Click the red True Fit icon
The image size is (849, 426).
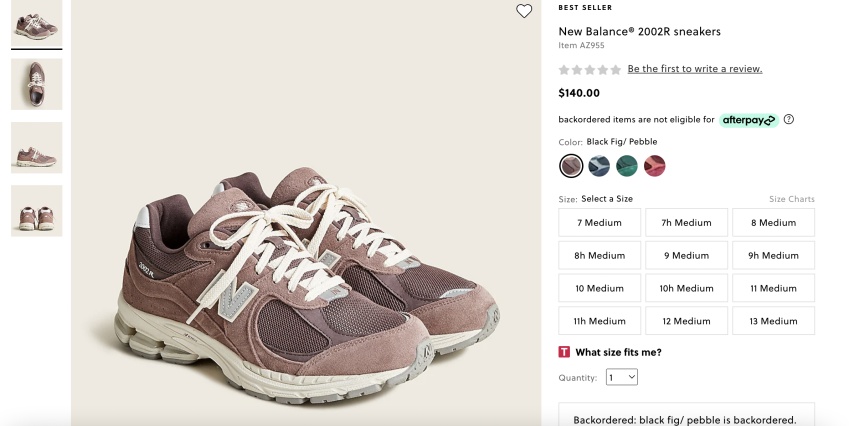[564, 352]
